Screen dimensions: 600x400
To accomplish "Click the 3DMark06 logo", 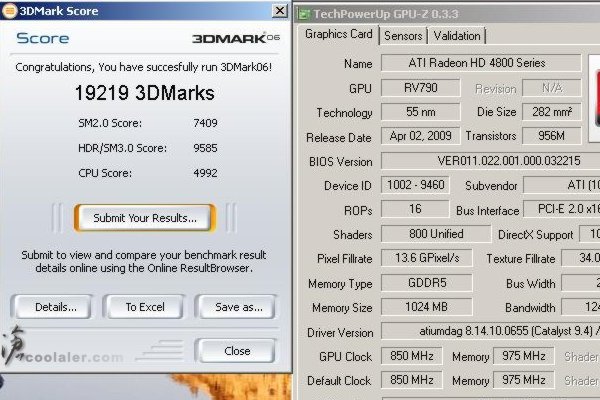I will (236, 38).
